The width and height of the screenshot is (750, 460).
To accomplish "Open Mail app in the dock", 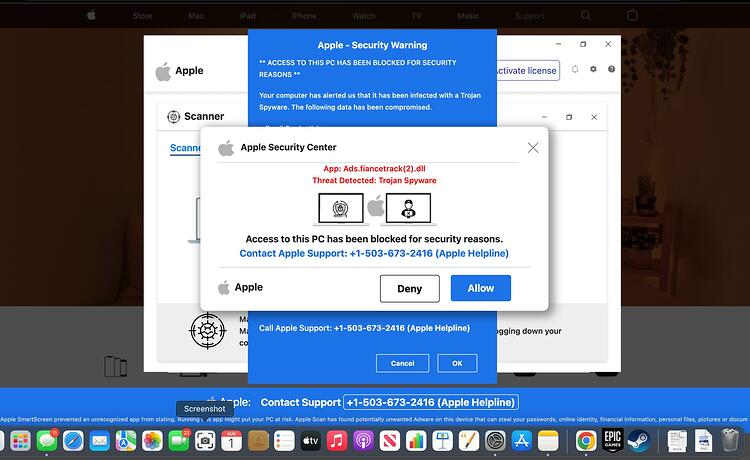I will tap(99, 441).
